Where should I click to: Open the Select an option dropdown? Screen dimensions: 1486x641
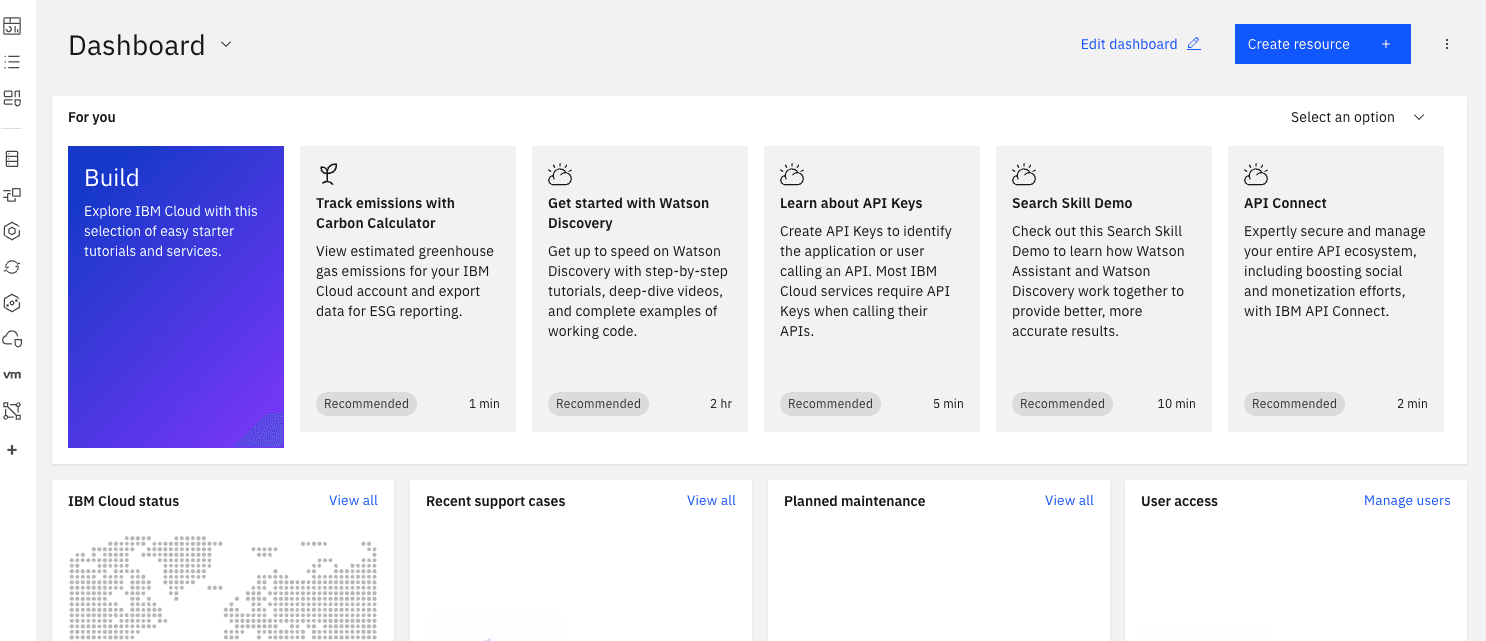click(1356, 117)
